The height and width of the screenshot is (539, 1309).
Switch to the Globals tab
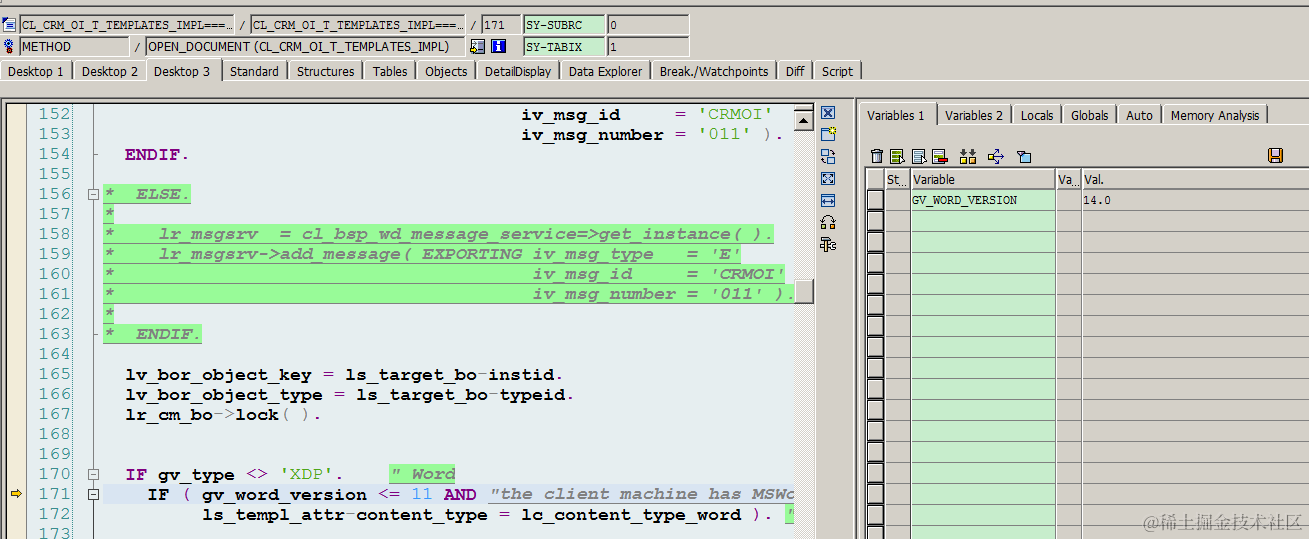pos(1090,115)
